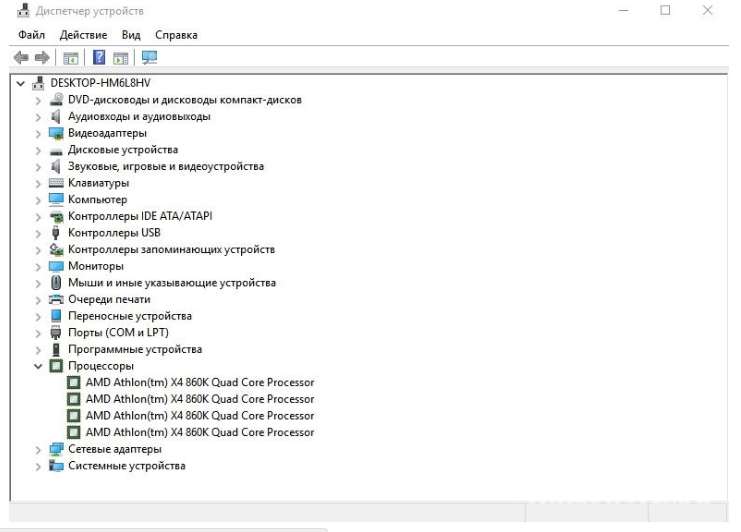Minimize the Диспетчер устройств window
The height and width of the screenshot is (532, 741).
[623, 10]
